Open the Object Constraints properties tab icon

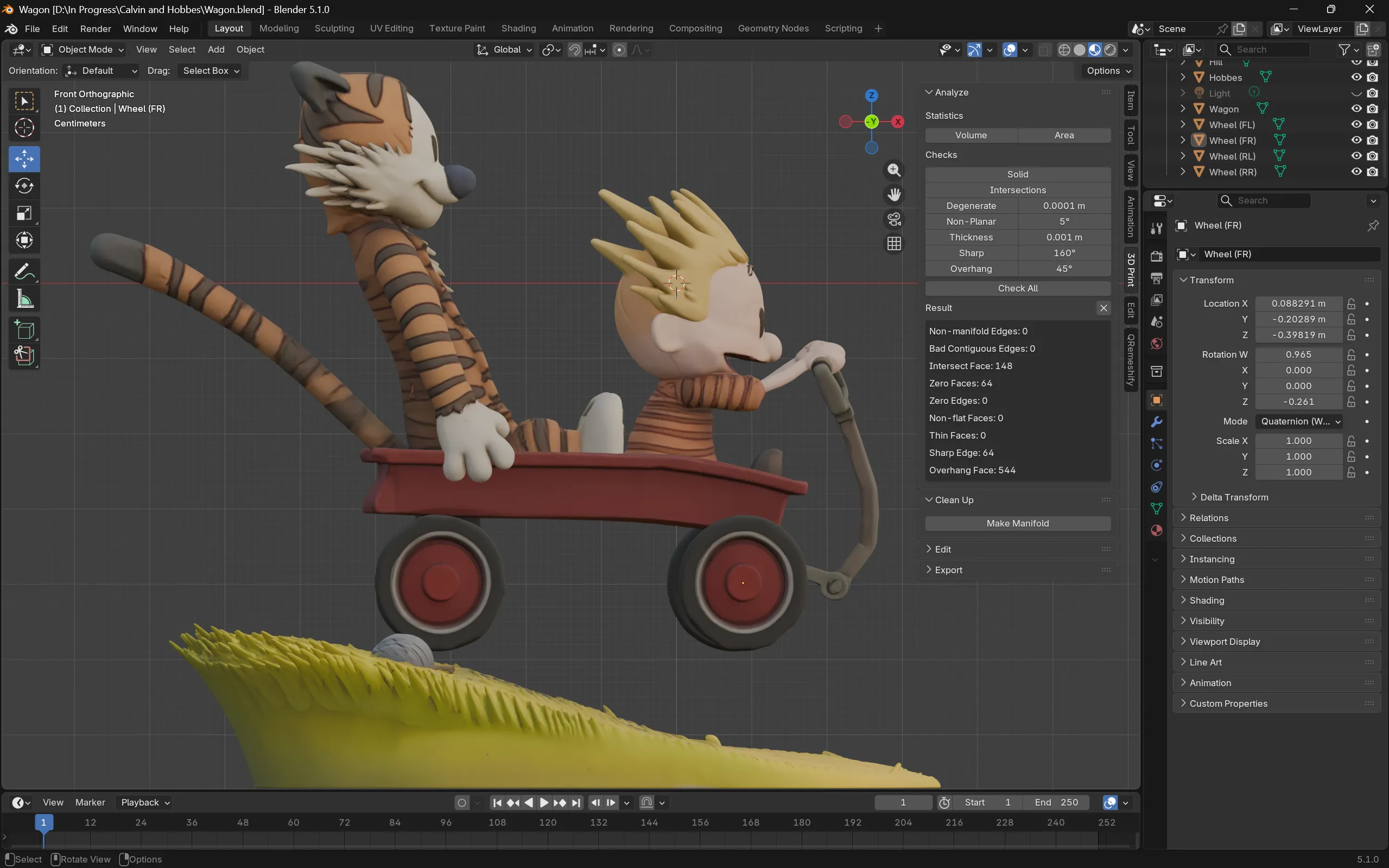(1157, 487)
